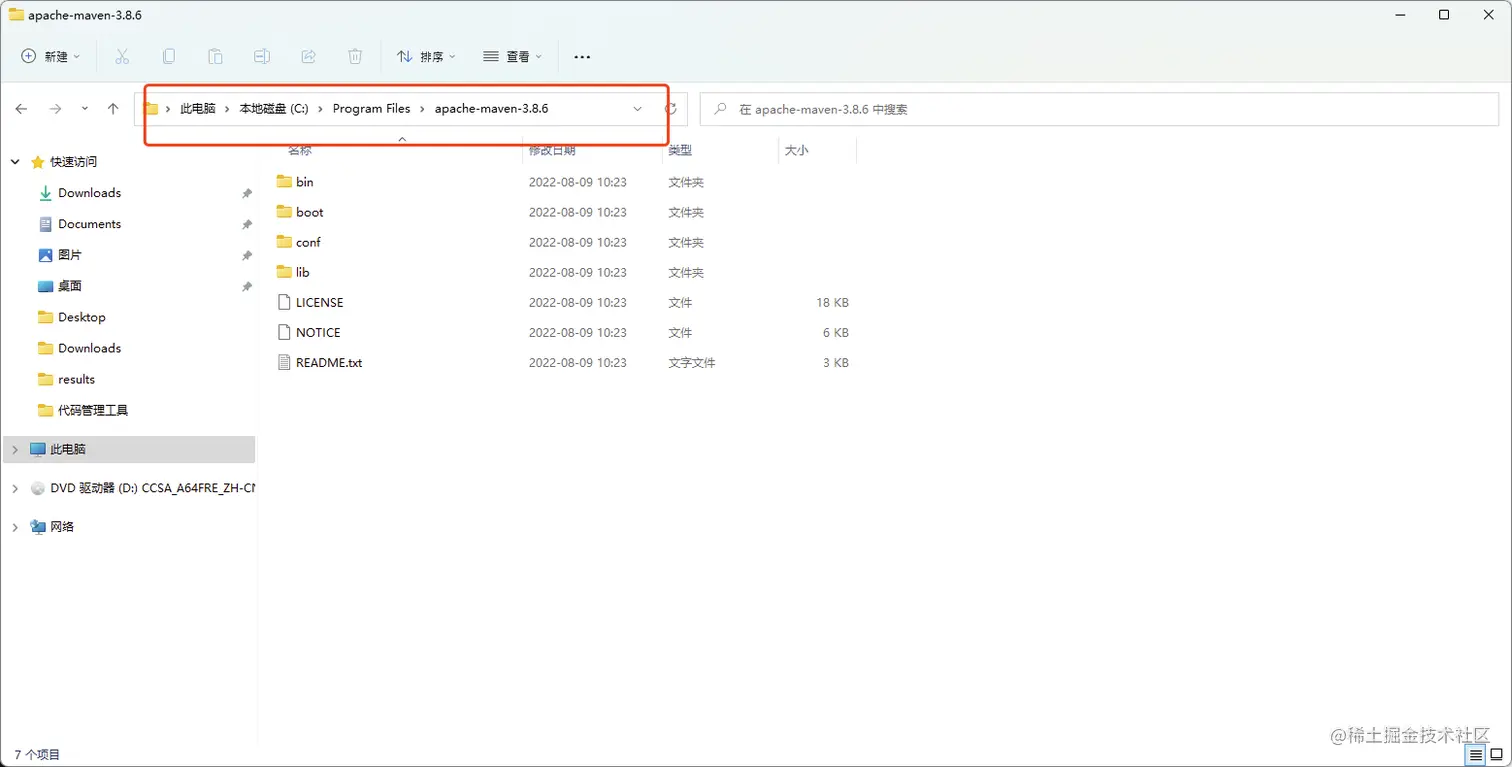Select 此电脑 label in the sidebar
The width and height of the screenshot is (1512, 767).
68,450
